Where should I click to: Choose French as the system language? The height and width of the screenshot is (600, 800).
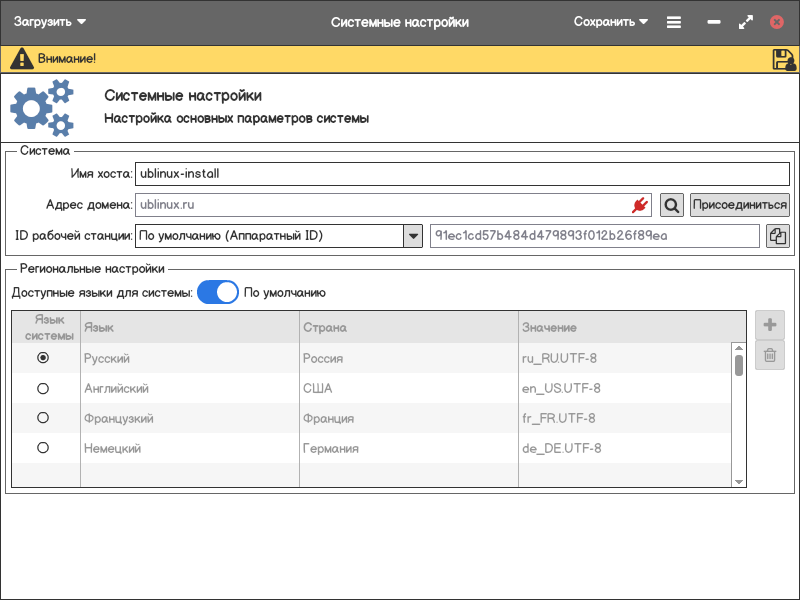tap(43, 418)
